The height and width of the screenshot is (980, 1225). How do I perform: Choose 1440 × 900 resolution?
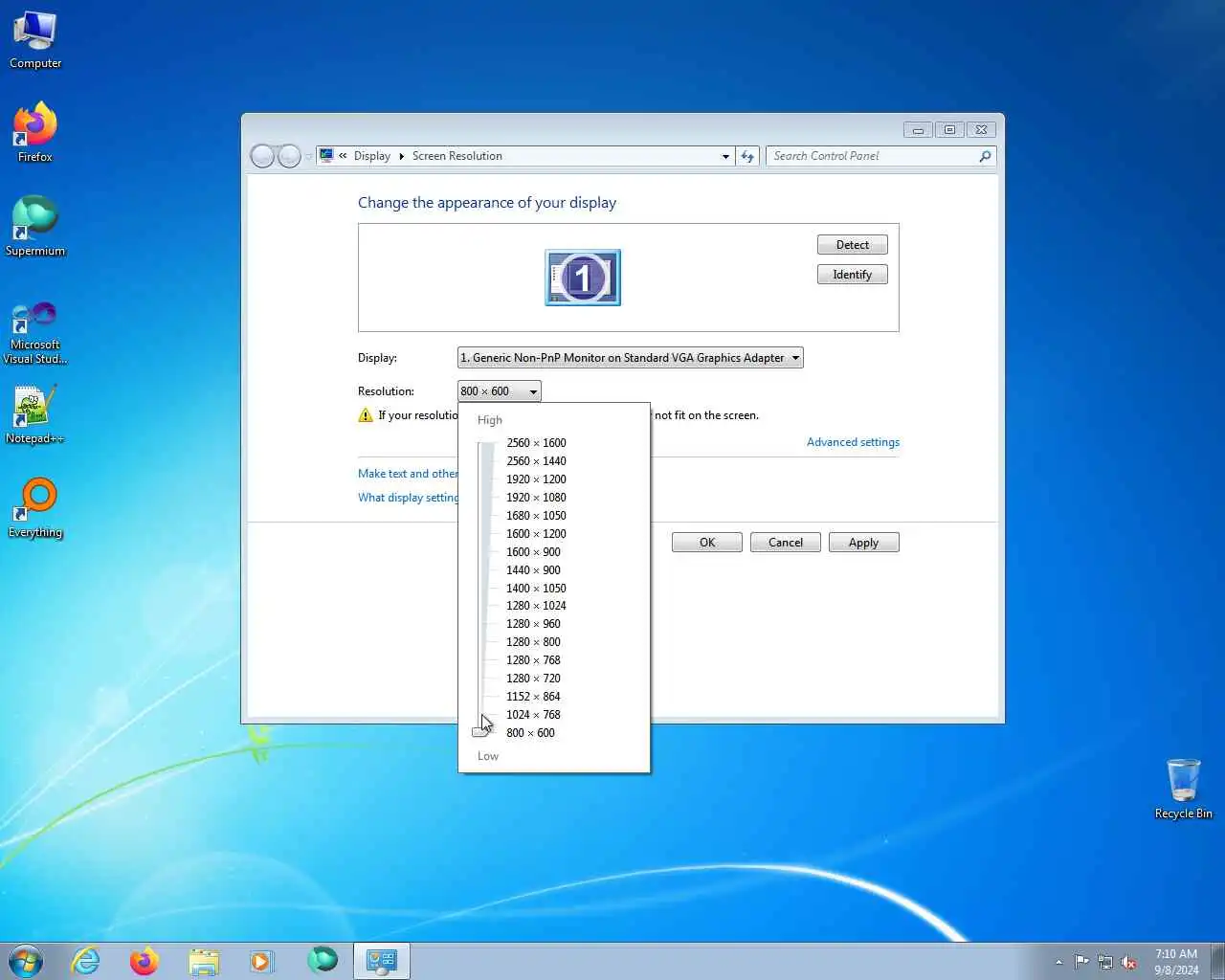point(533,570)
